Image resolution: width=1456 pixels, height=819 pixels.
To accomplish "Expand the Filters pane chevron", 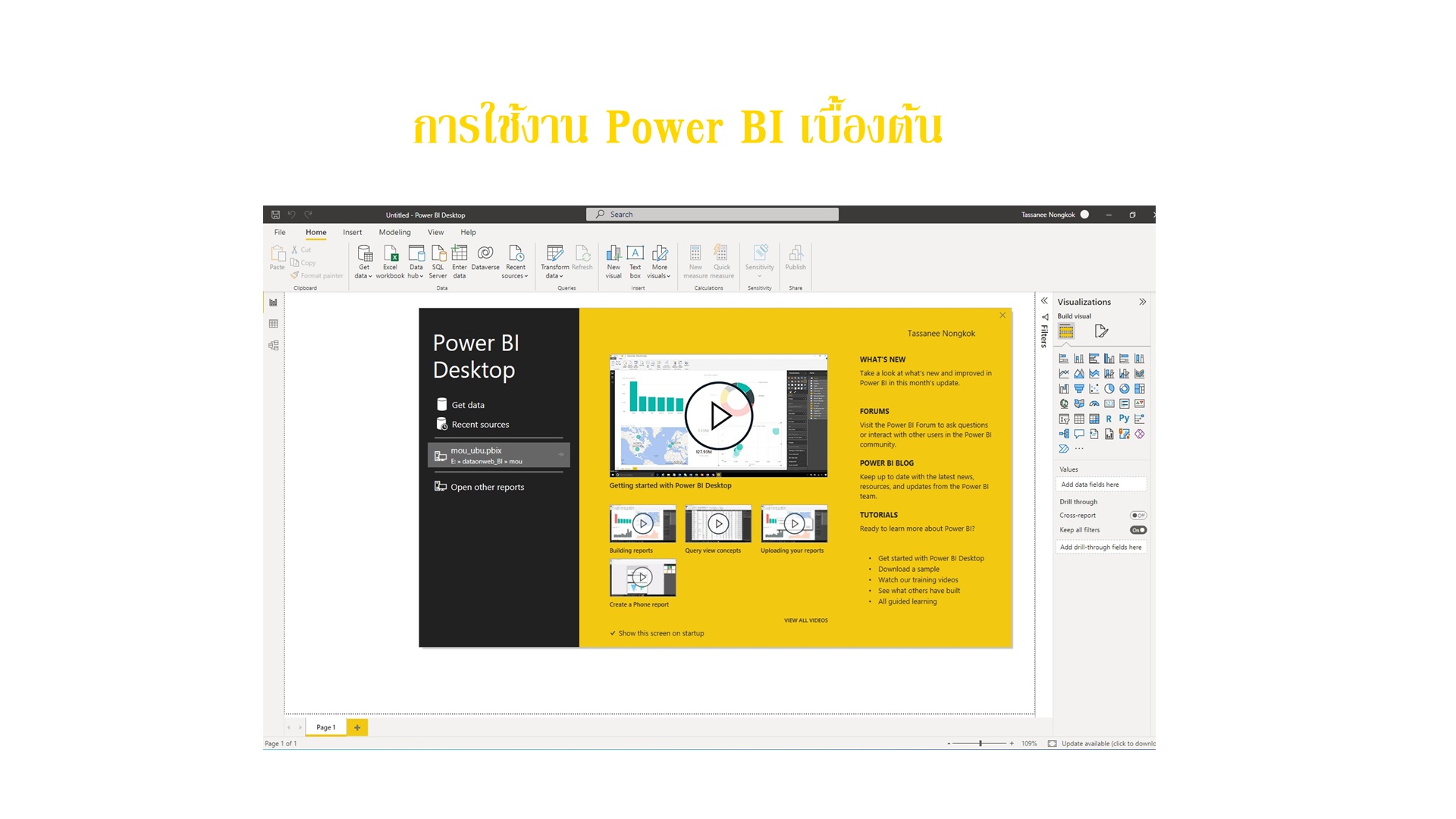I will [x=1044, y=301].
